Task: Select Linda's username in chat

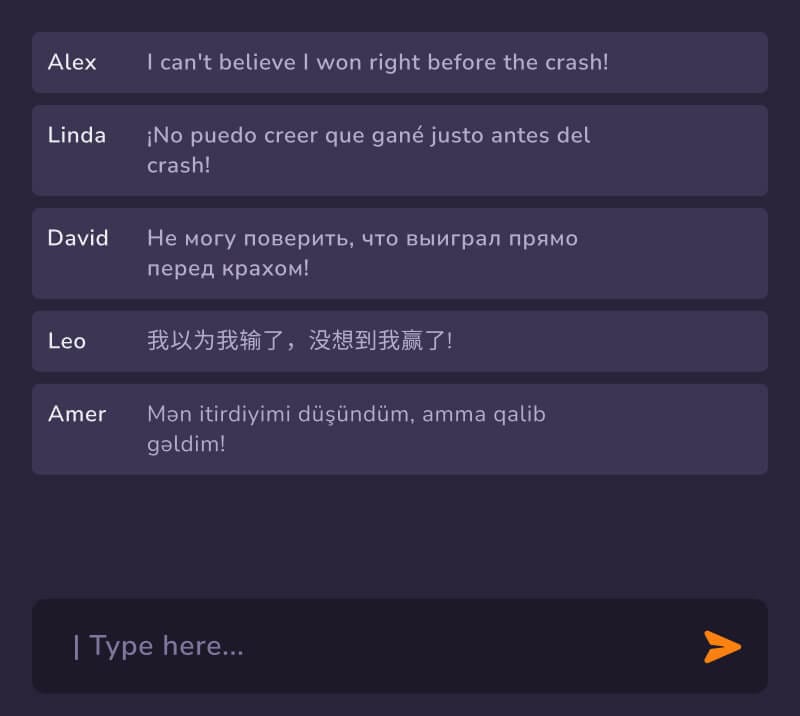Action: pos(77,135)
